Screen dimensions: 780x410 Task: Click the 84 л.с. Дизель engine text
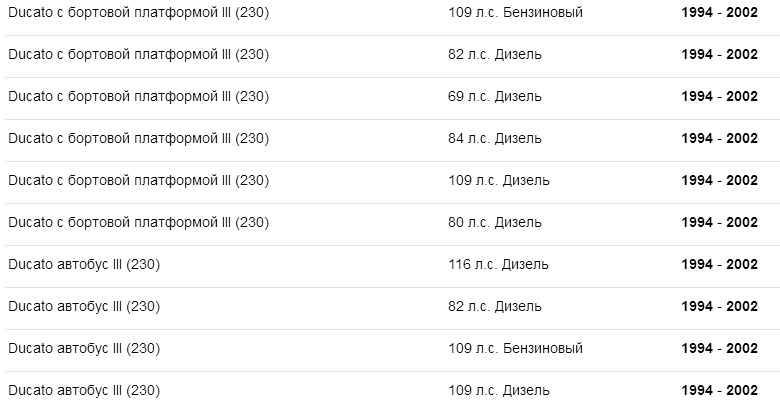pyautogui.click(x=495, y=139)
